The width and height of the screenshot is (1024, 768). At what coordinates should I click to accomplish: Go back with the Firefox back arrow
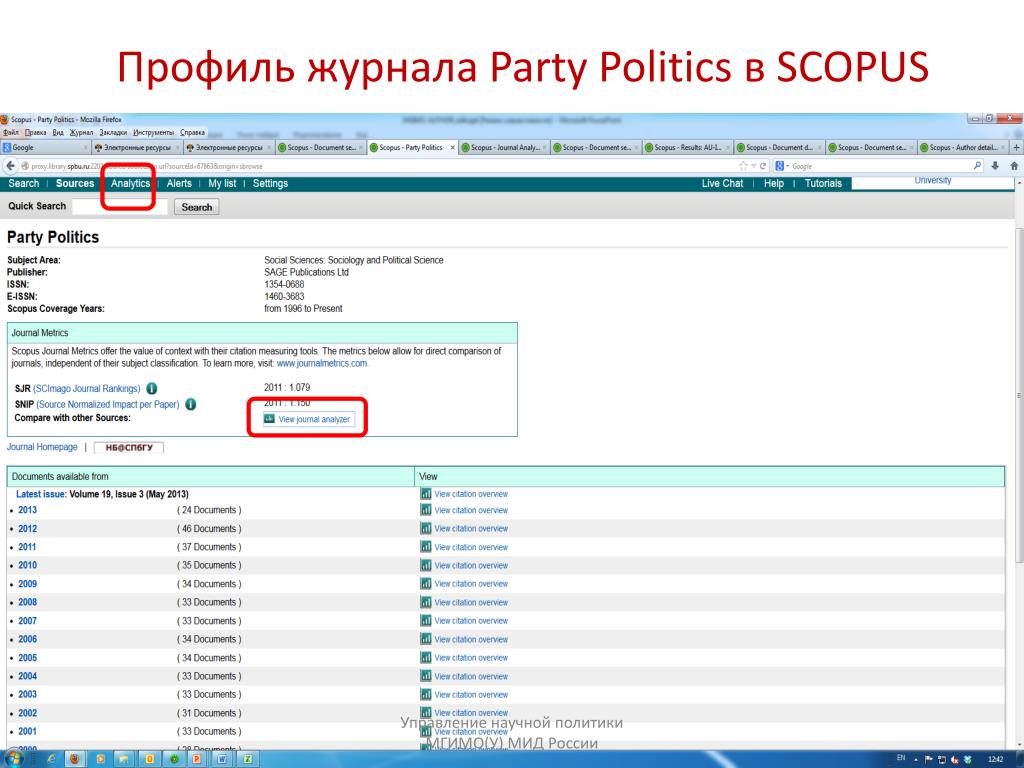(10, 166)
